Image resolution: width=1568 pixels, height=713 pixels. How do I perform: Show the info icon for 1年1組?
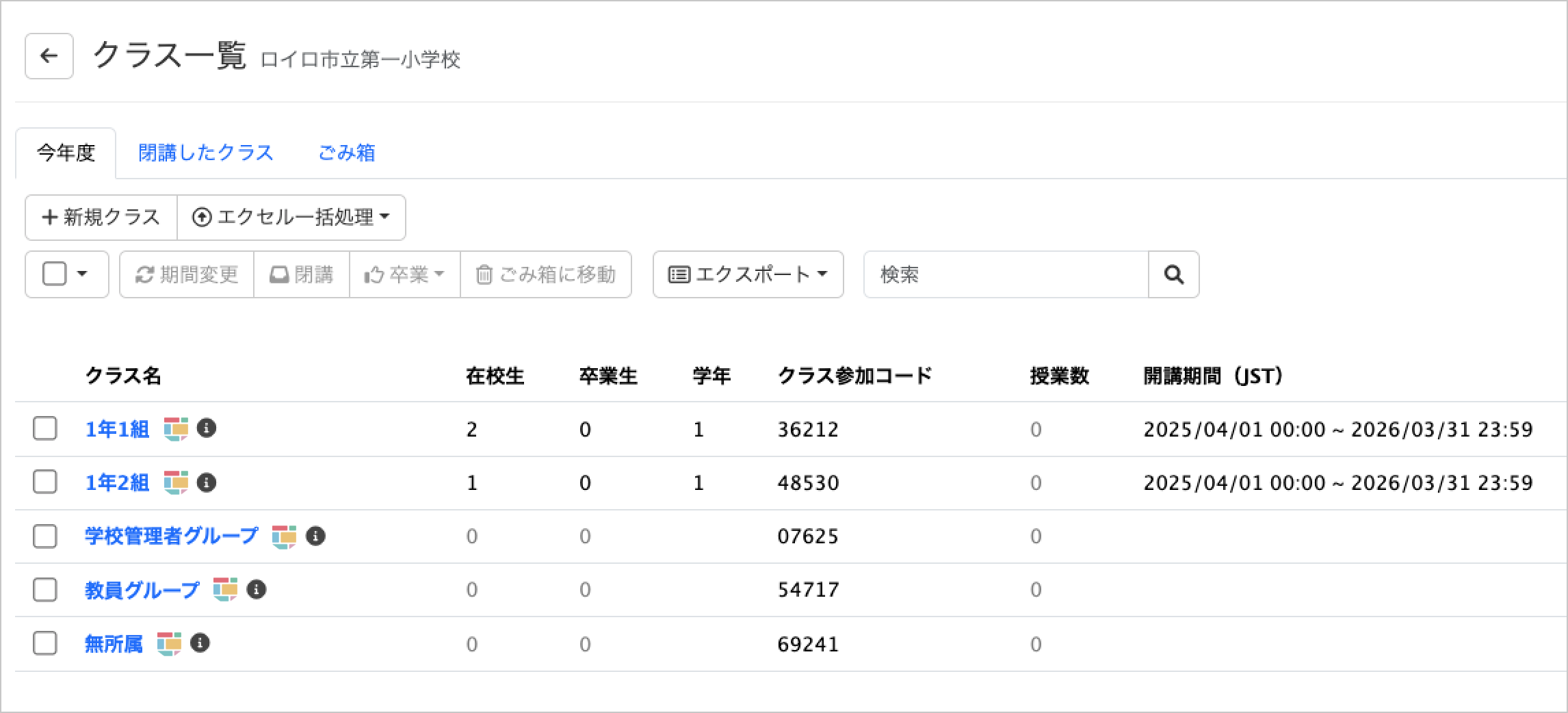[207, 428]
